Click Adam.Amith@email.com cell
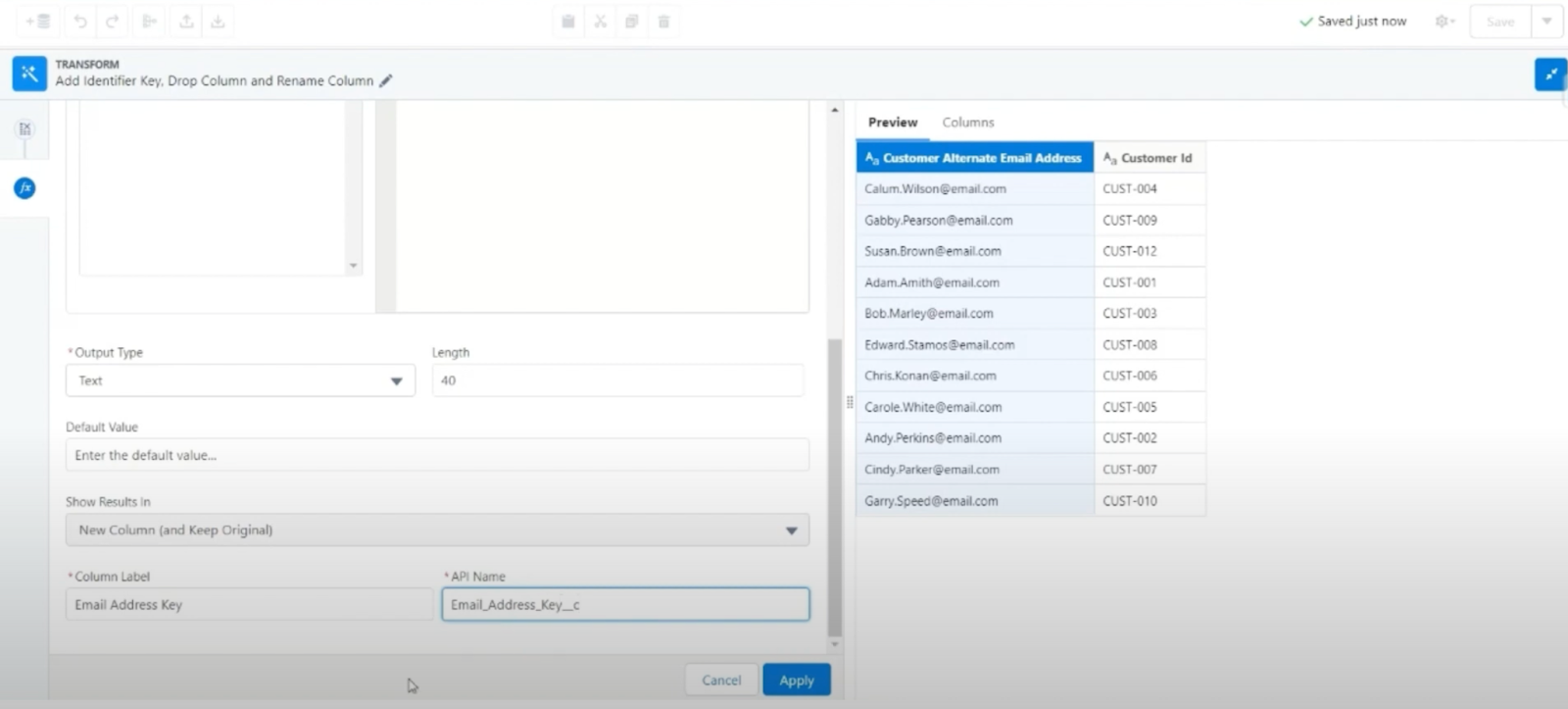 (975, 282)
